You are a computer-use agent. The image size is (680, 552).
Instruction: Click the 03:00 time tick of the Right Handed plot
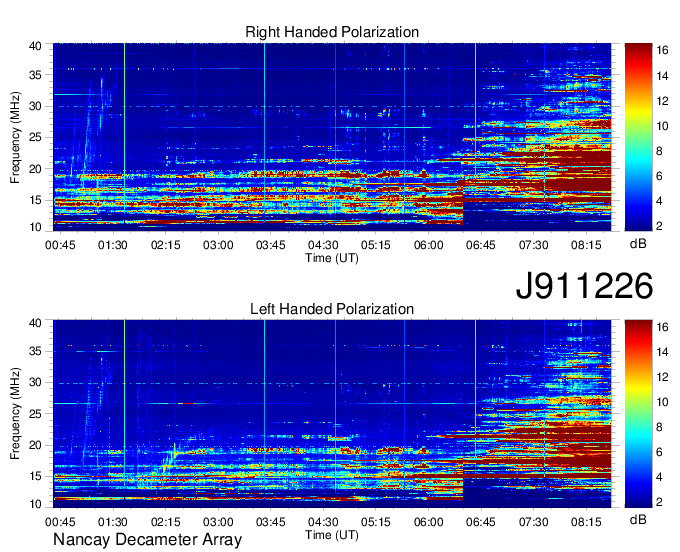pos(218,245)
